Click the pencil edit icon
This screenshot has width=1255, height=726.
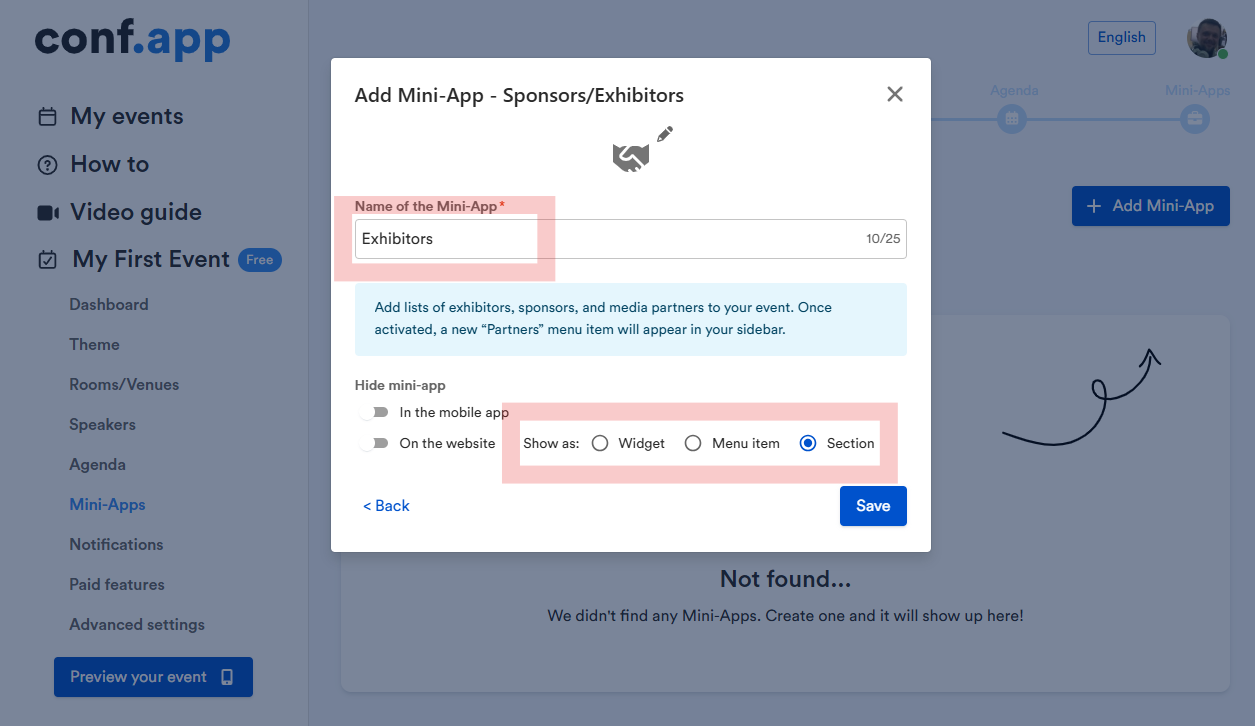[x=665, y=135]
